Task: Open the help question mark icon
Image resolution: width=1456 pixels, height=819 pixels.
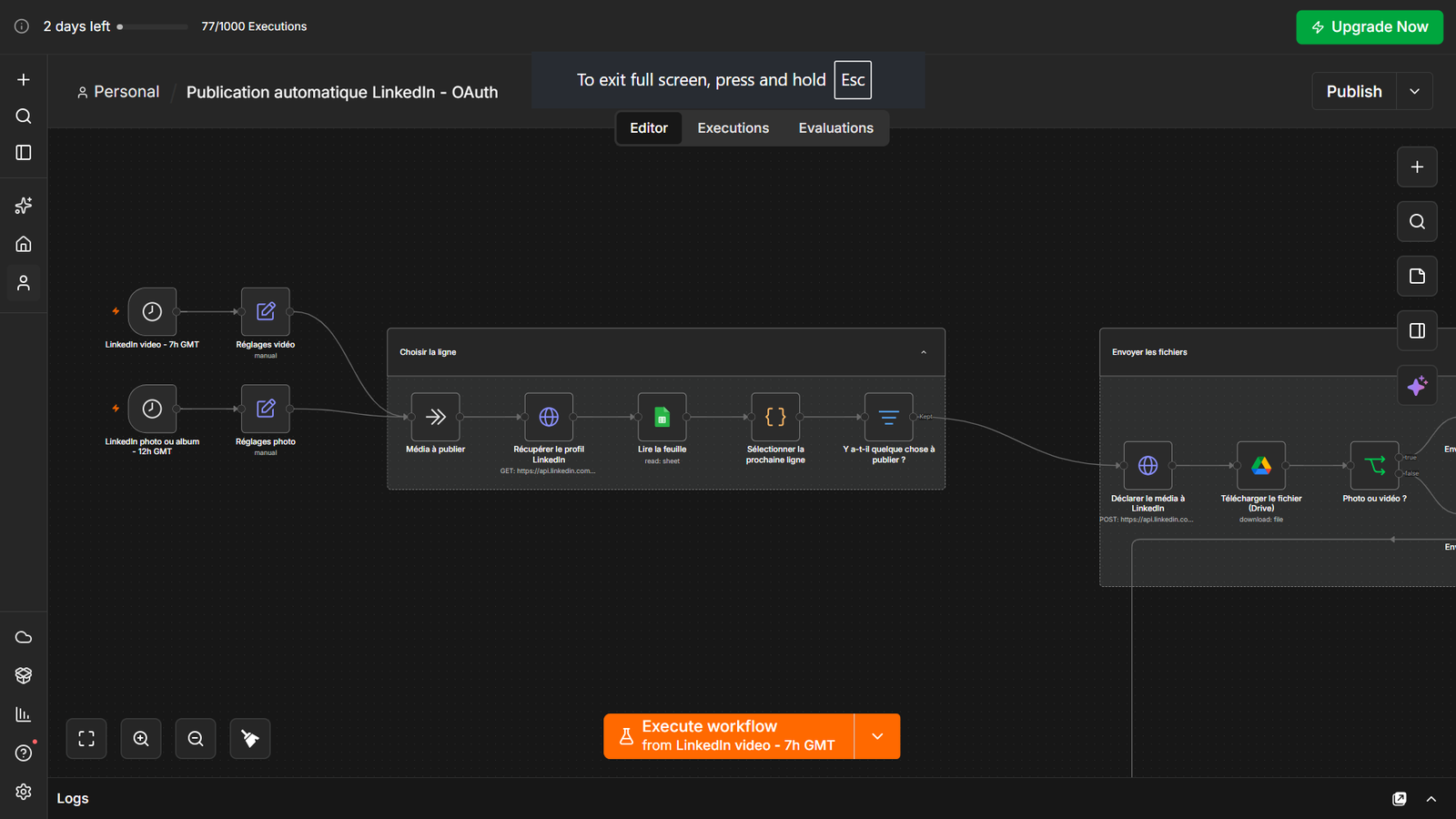Action: (24, 753)
